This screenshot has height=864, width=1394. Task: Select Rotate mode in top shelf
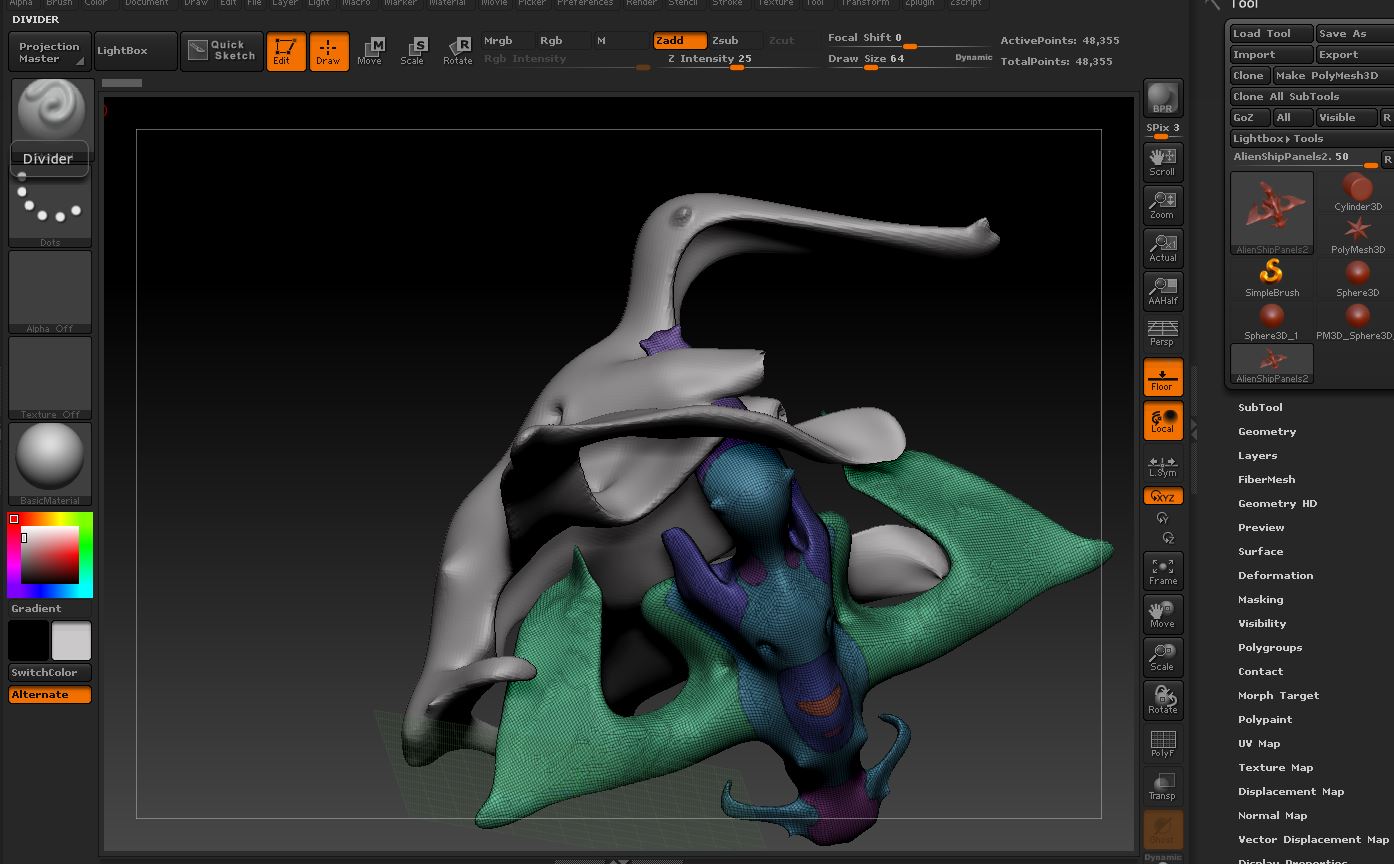coord(458,51)
